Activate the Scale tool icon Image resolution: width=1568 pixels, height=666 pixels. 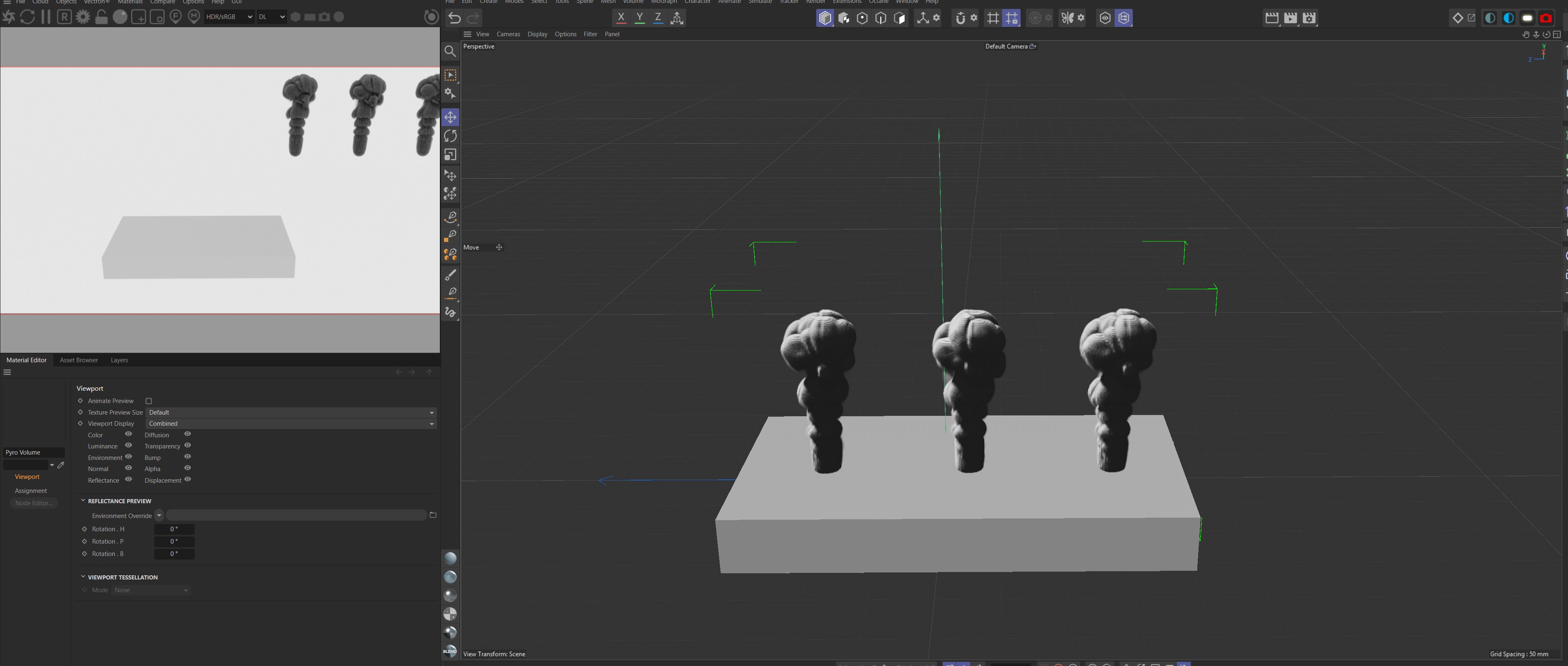(450, 155)
